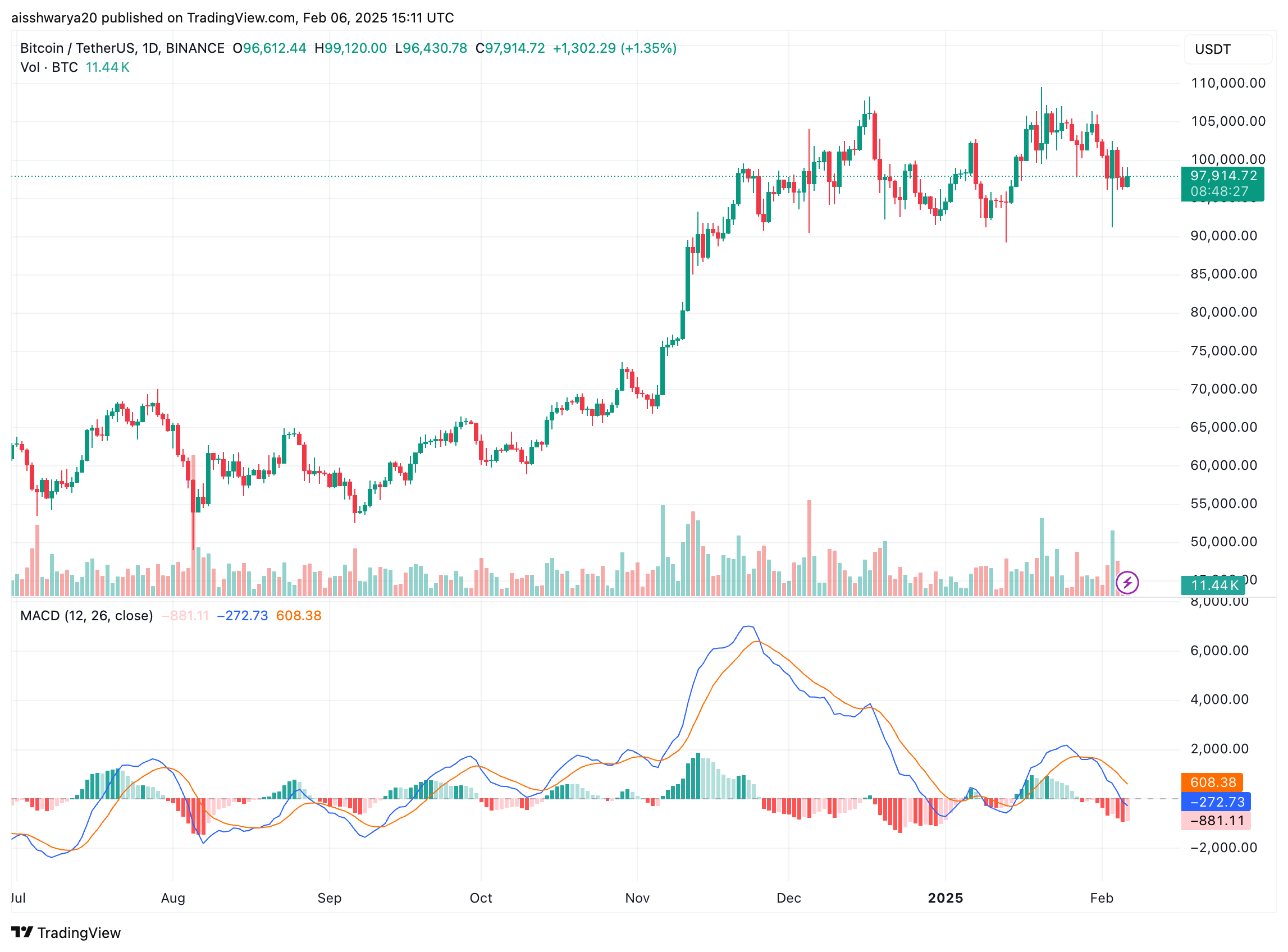The width and height of the screenshot is (1288, 952).
Task: Click the 65,000.00 price axis label
Action: [1224, 428]
